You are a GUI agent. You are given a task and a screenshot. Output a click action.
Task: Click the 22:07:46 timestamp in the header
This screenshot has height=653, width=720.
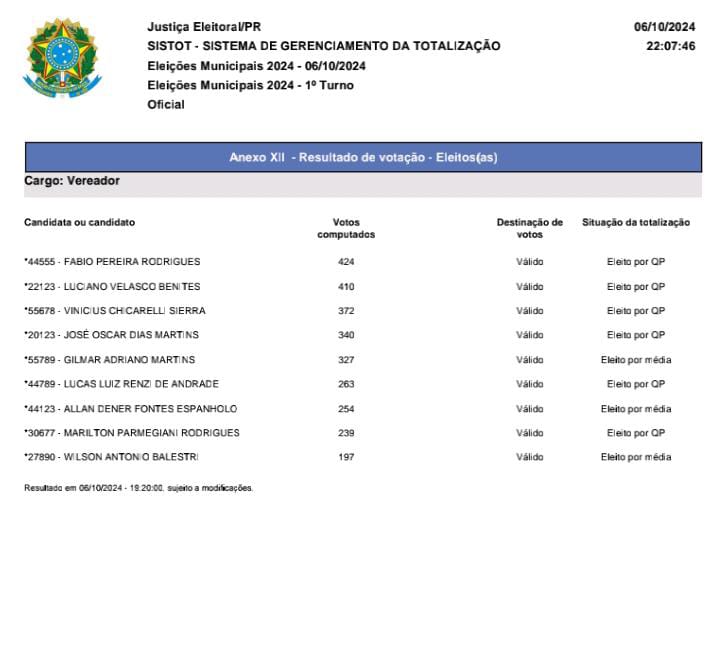coord(670,46)
